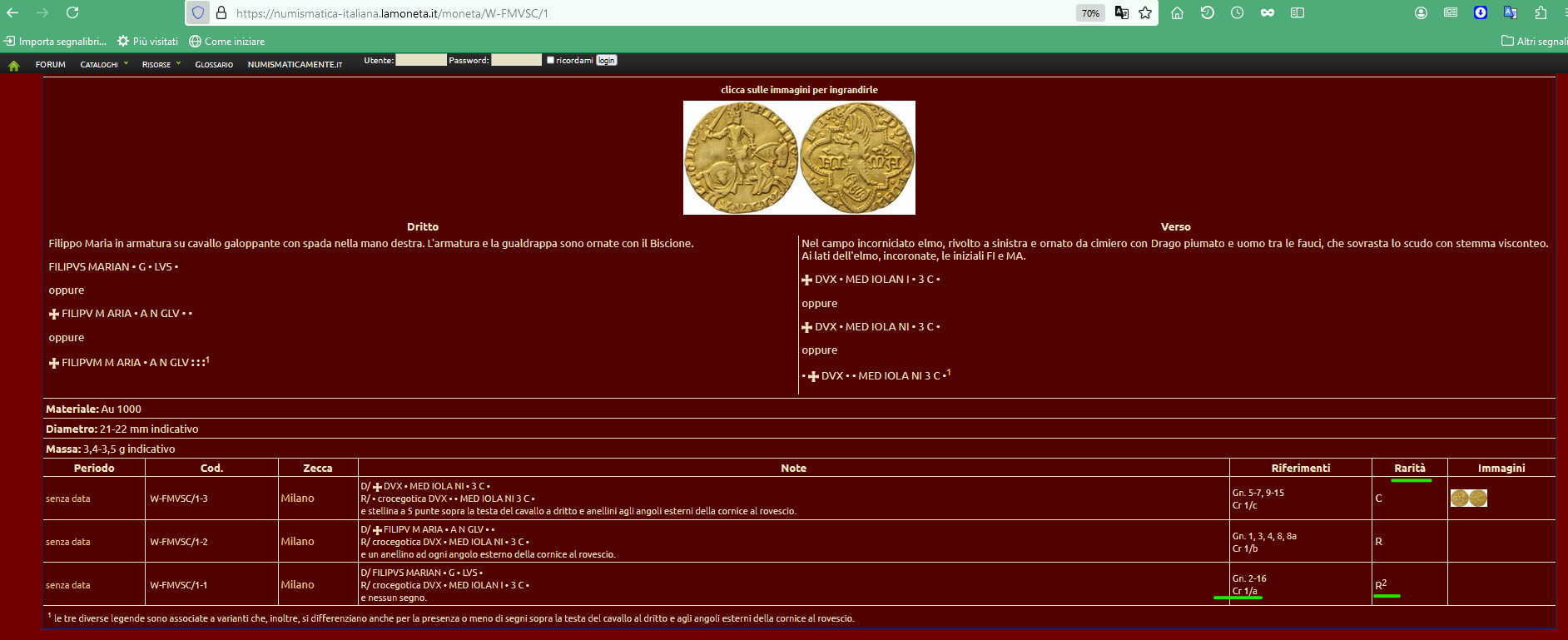
Task: Expand the Risorse dropdown menu
Action: click(x=161, y=64)
